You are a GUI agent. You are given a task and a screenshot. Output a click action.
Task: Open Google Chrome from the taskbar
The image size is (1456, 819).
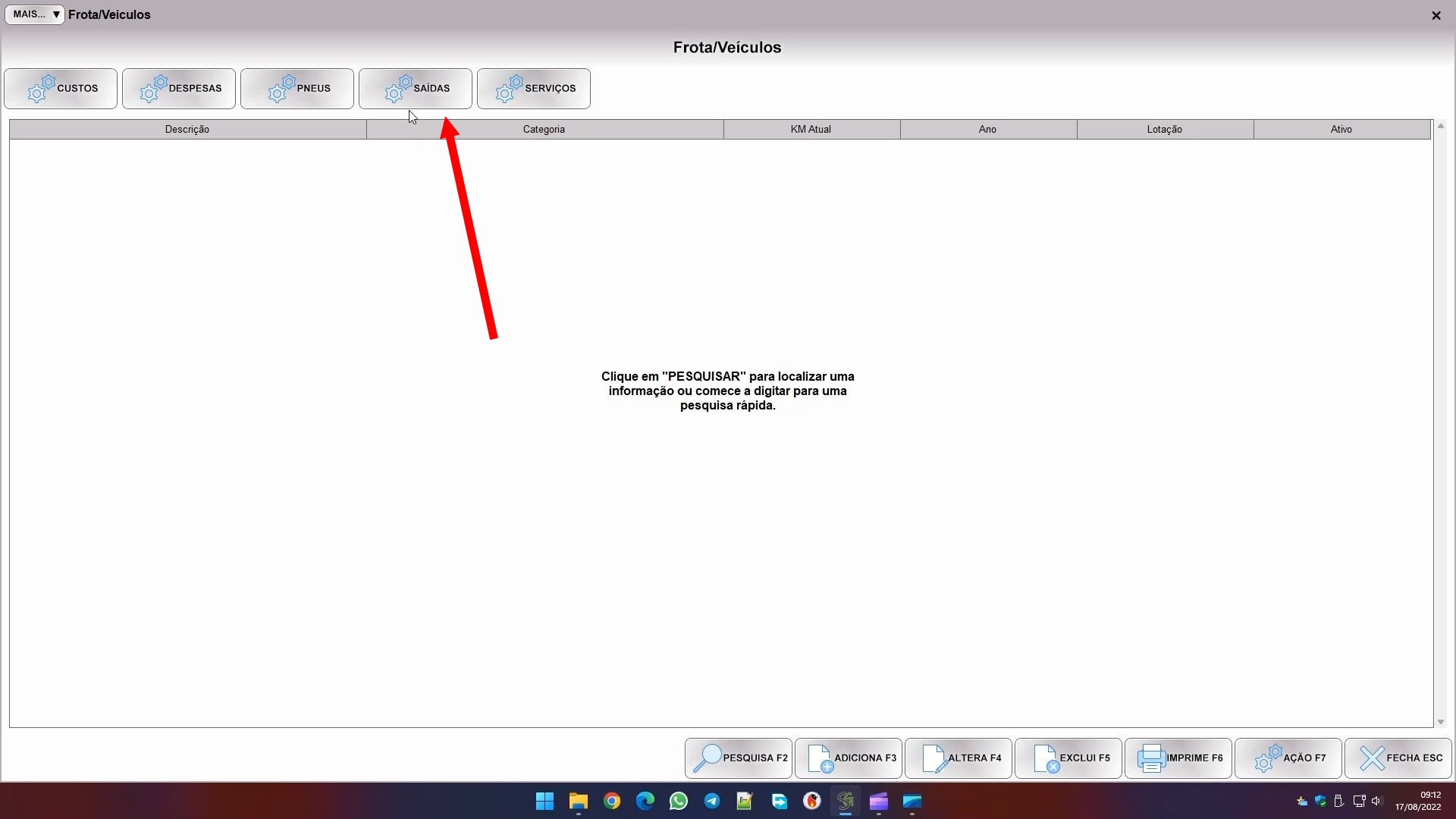tap(612, 802)
